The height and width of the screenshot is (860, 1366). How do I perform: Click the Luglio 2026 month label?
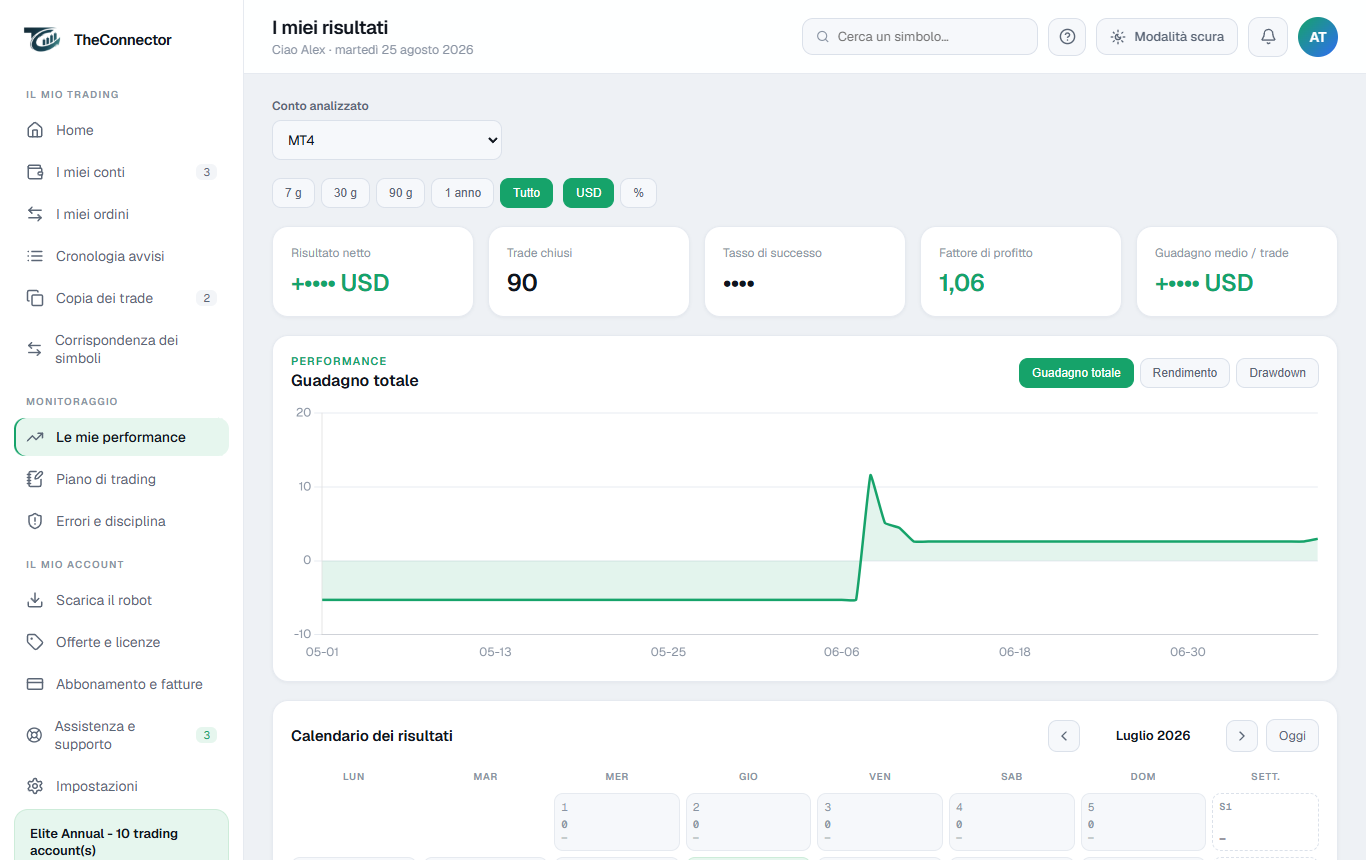coord(1153,736)
